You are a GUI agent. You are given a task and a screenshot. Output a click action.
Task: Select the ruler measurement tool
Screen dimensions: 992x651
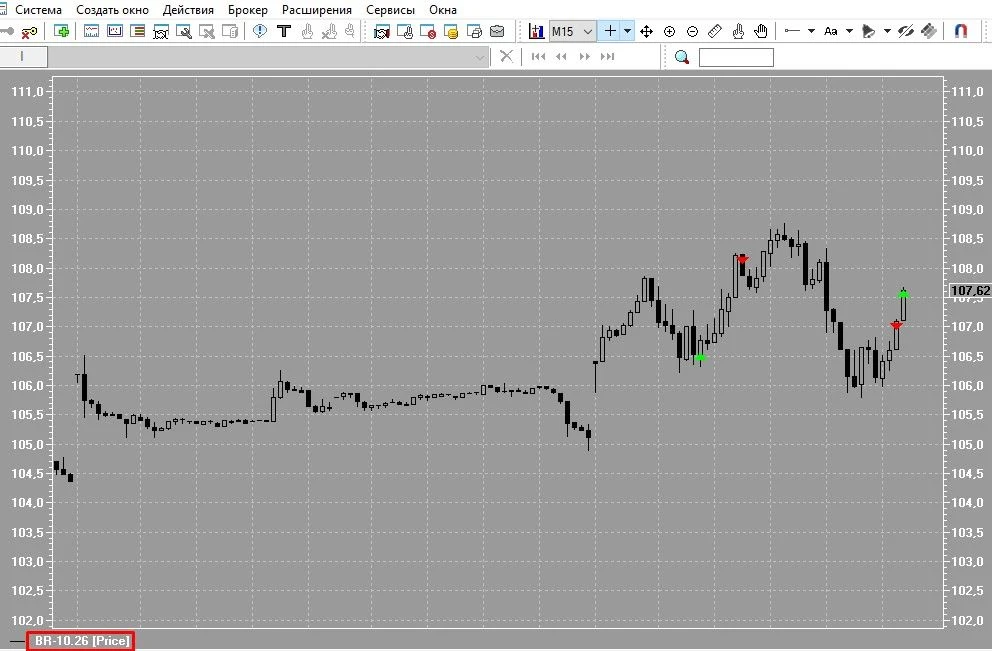point(715,31)
